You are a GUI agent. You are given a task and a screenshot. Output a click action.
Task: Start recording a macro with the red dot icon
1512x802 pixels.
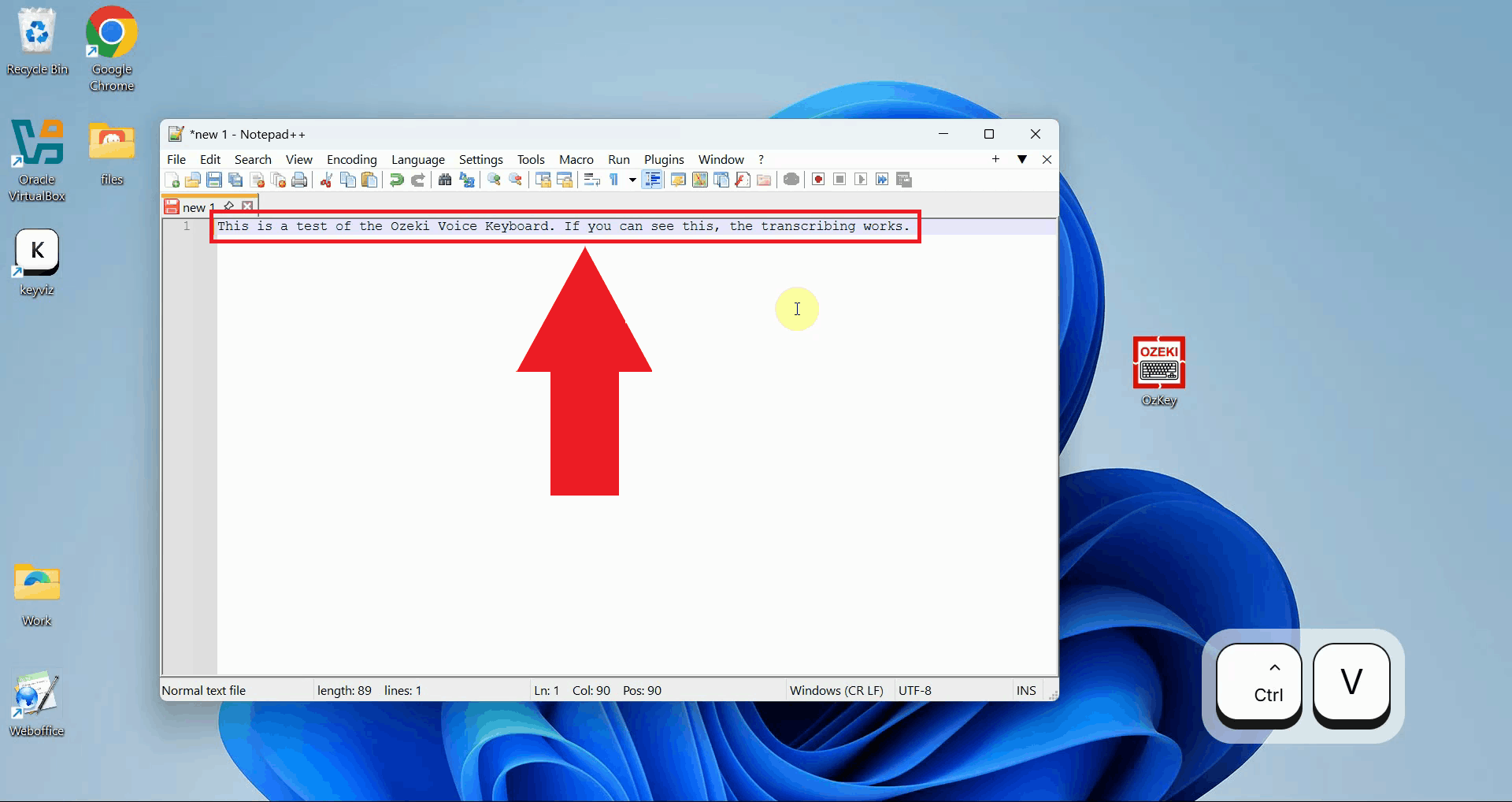817,180
